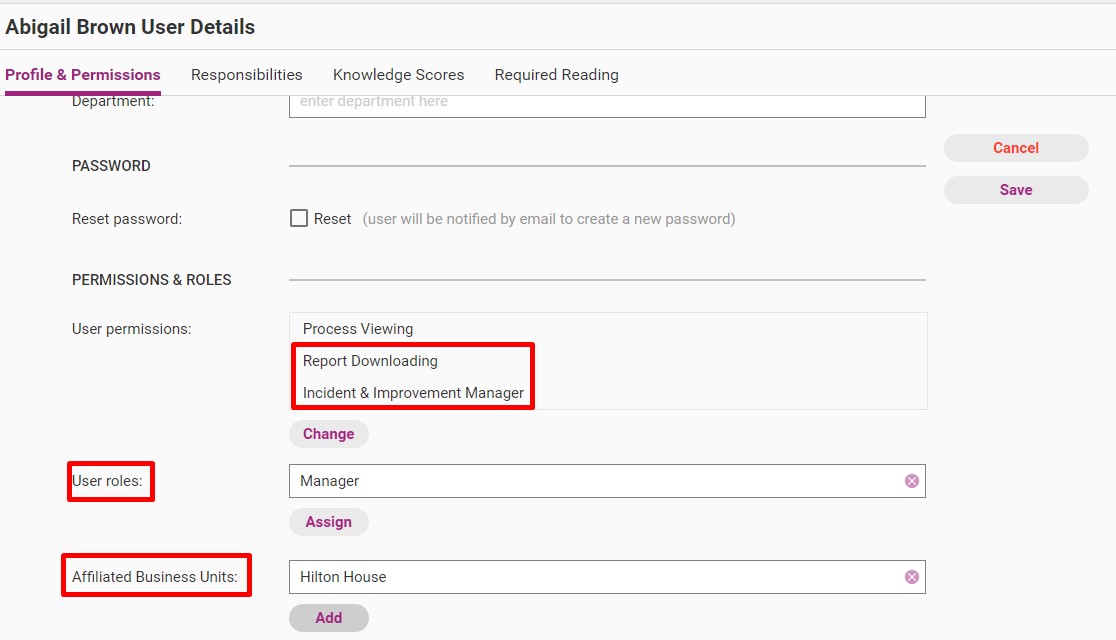Click the Reset checkbox label text

pyautogui.click(x=332, y=219)
